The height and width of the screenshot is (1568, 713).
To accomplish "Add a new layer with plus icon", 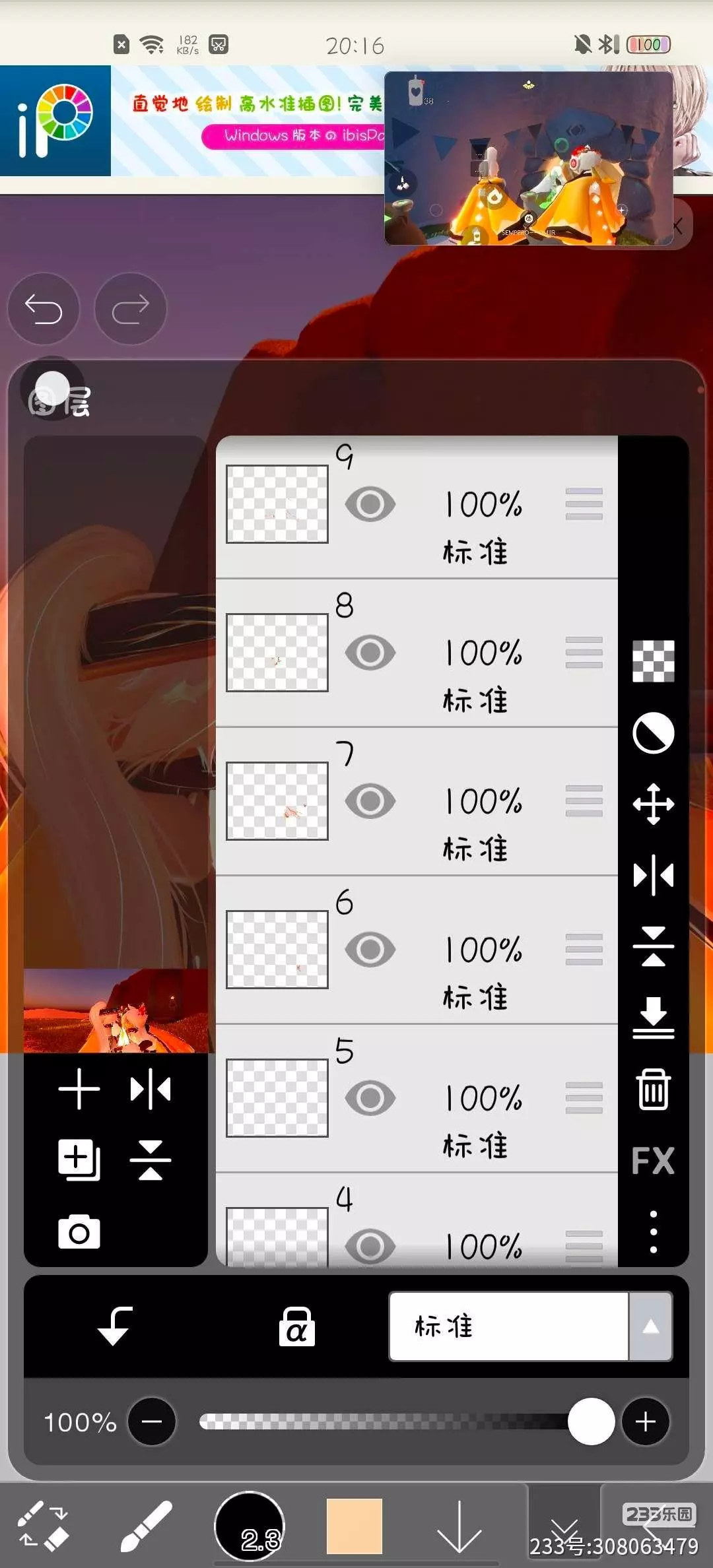I will pyautogui.click(x=79, y=1089).
